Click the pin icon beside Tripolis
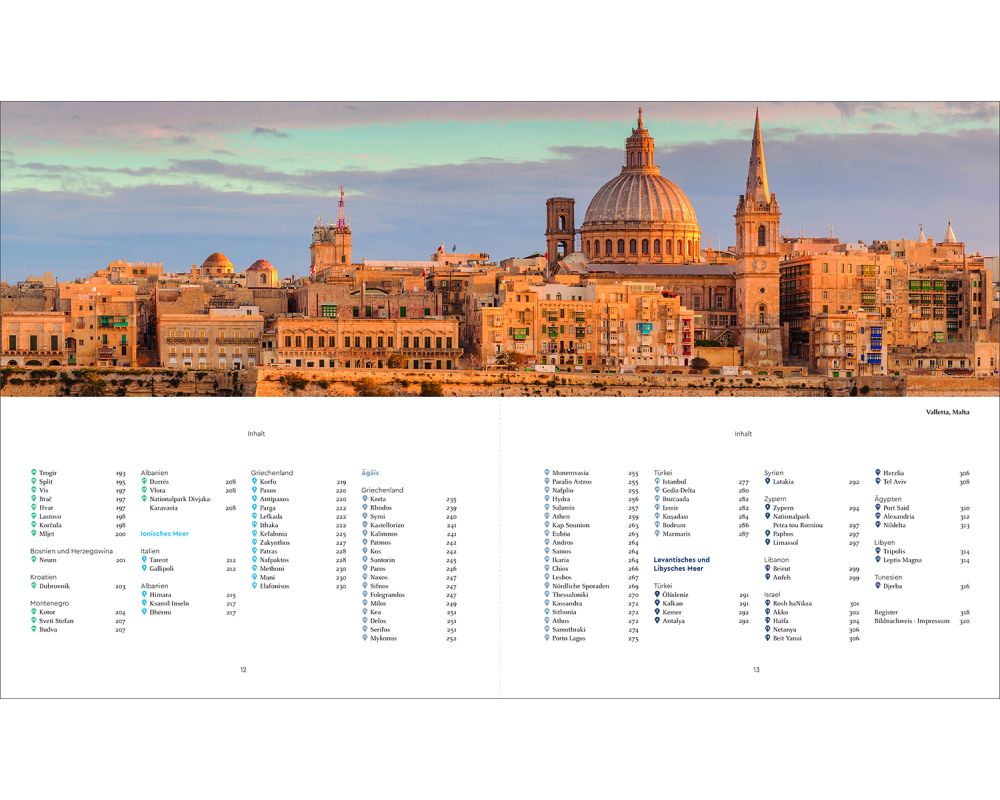Screen dimensions: 1000x800 877,551
